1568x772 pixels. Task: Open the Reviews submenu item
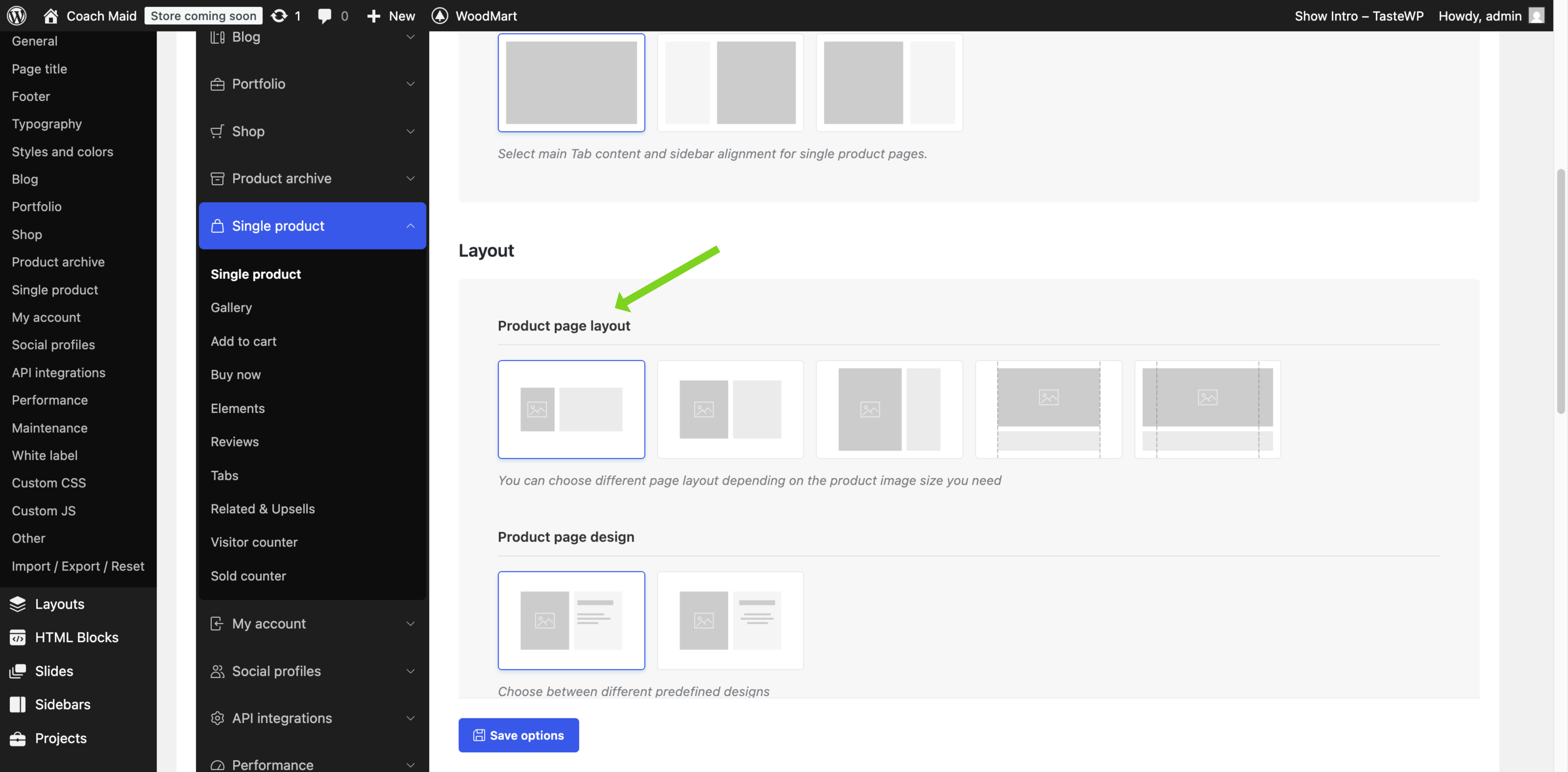(x=235, y=442)
